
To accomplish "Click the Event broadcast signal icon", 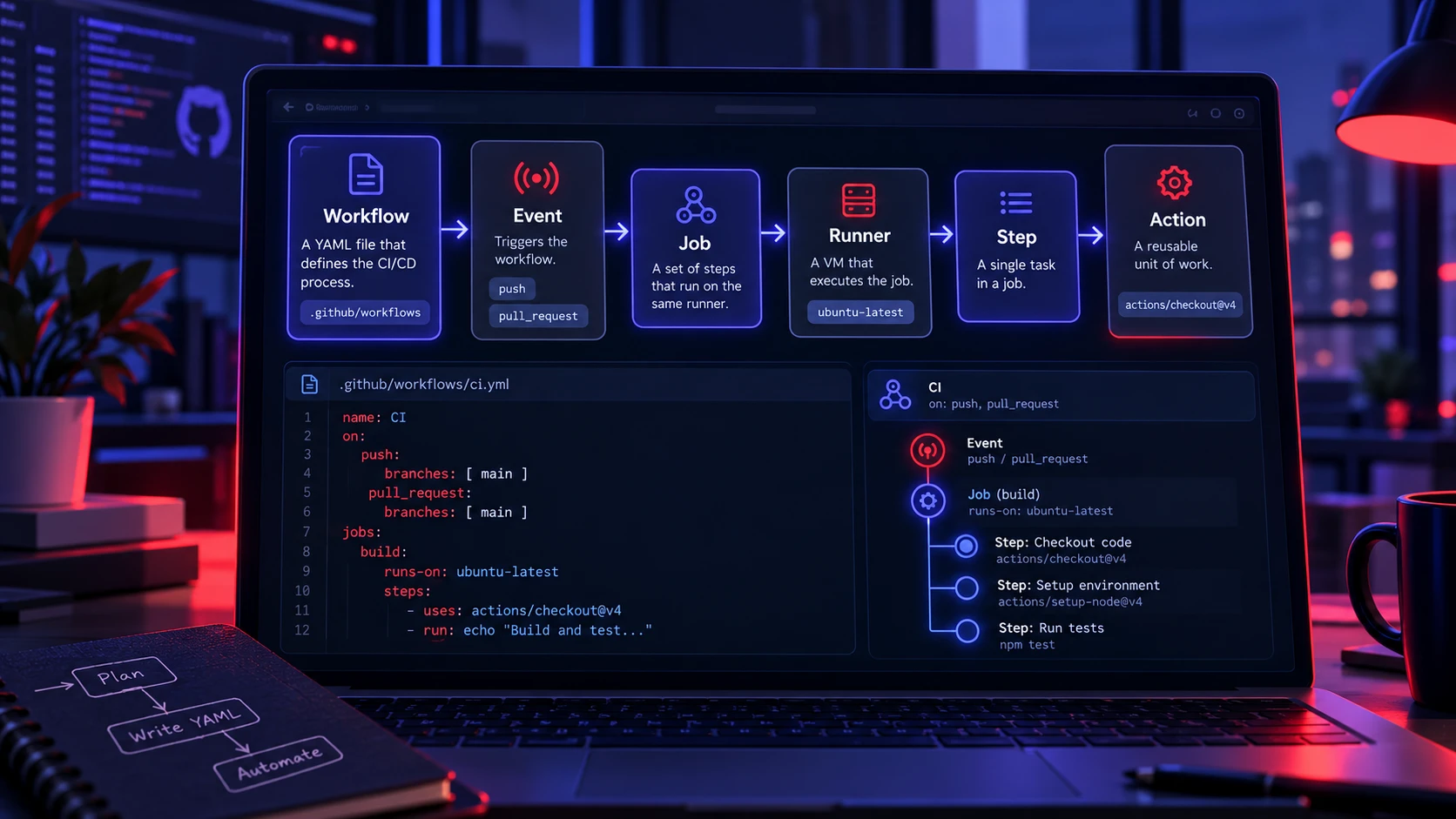I will click(x=536, y=178).
